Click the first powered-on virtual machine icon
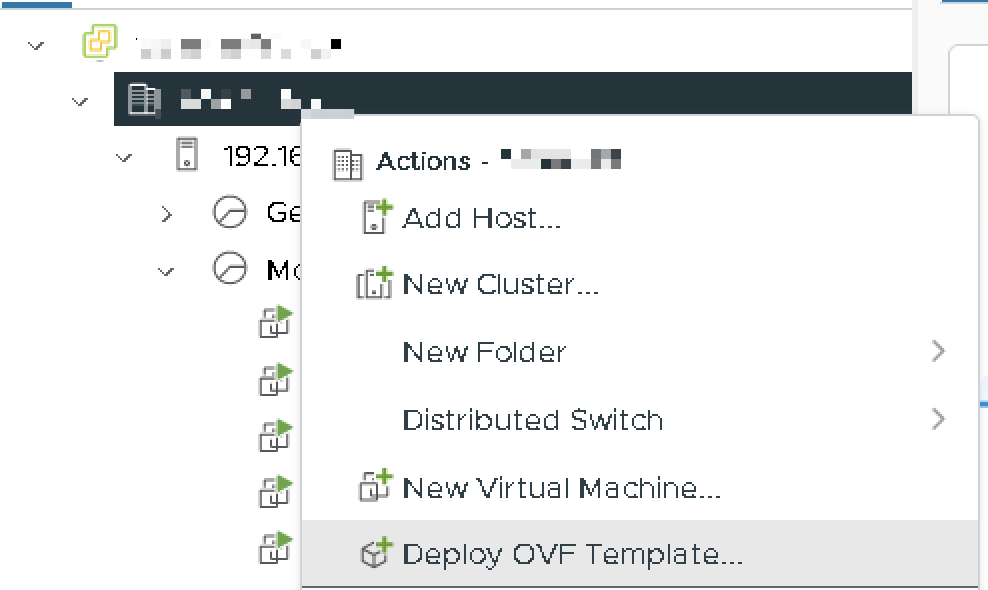Viewport: 988px width, 590px height. [275, 322]
